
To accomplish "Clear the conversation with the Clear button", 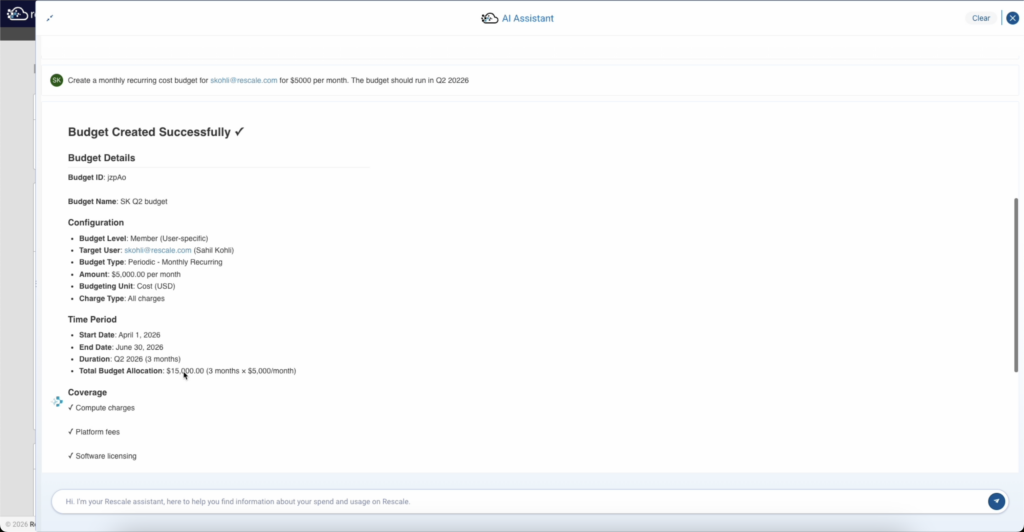I will tap(980, 18).
